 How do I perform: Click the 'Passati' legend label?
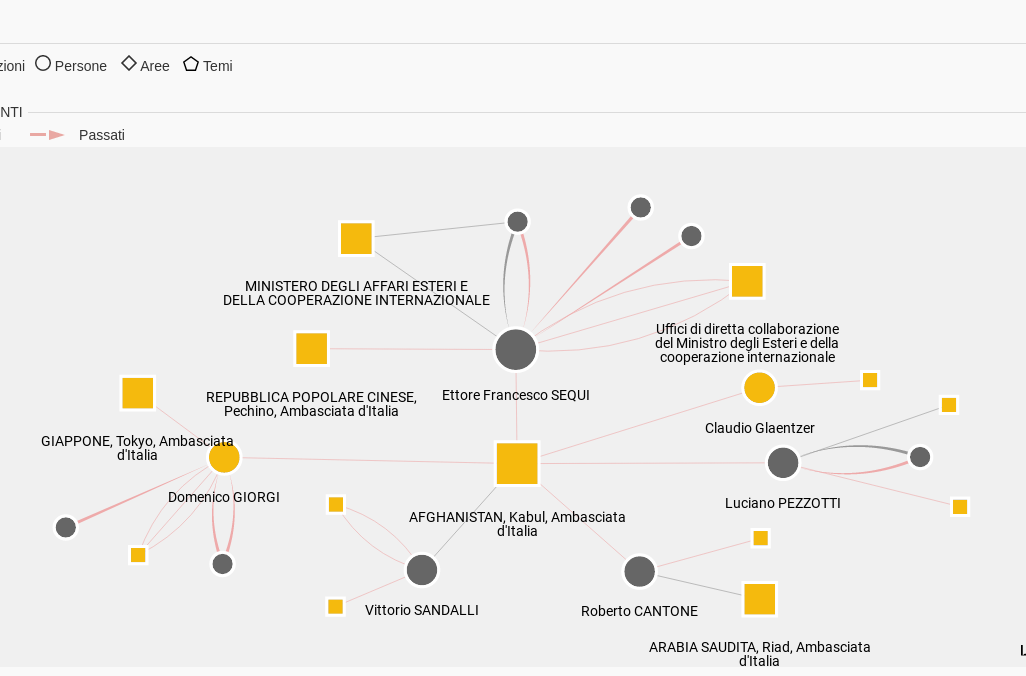click(101, 135)
